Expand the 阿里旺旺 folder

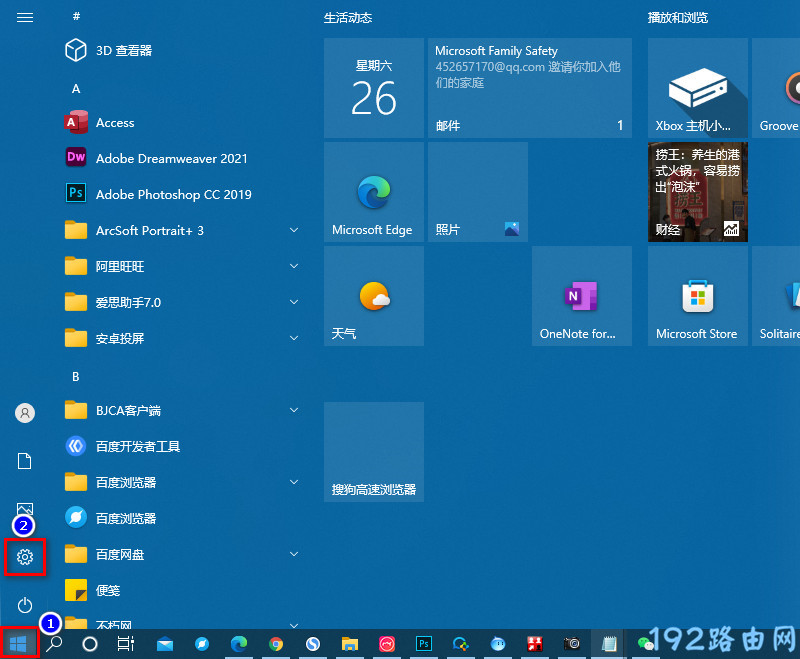[293, 267]
